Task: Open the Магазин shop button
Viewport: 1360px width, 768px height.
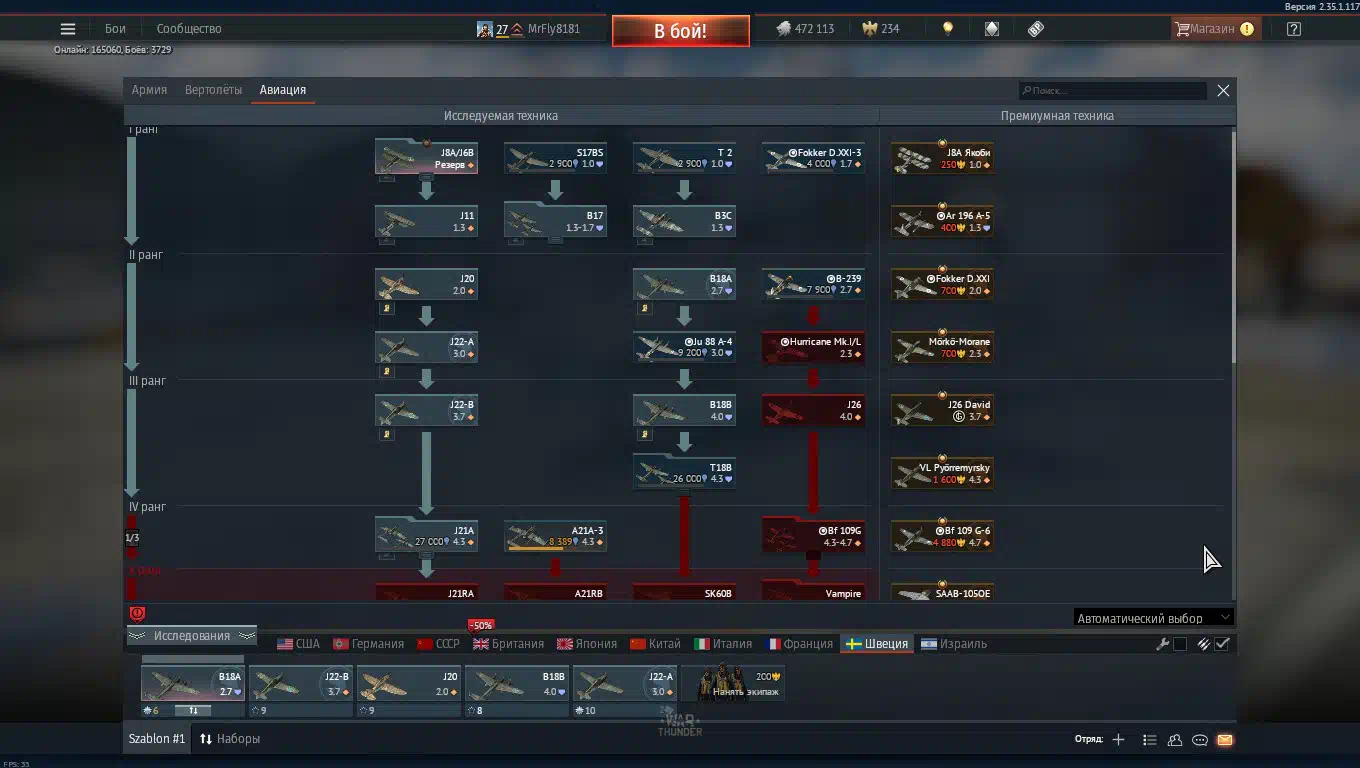Action: click(x=1214, y=29)
